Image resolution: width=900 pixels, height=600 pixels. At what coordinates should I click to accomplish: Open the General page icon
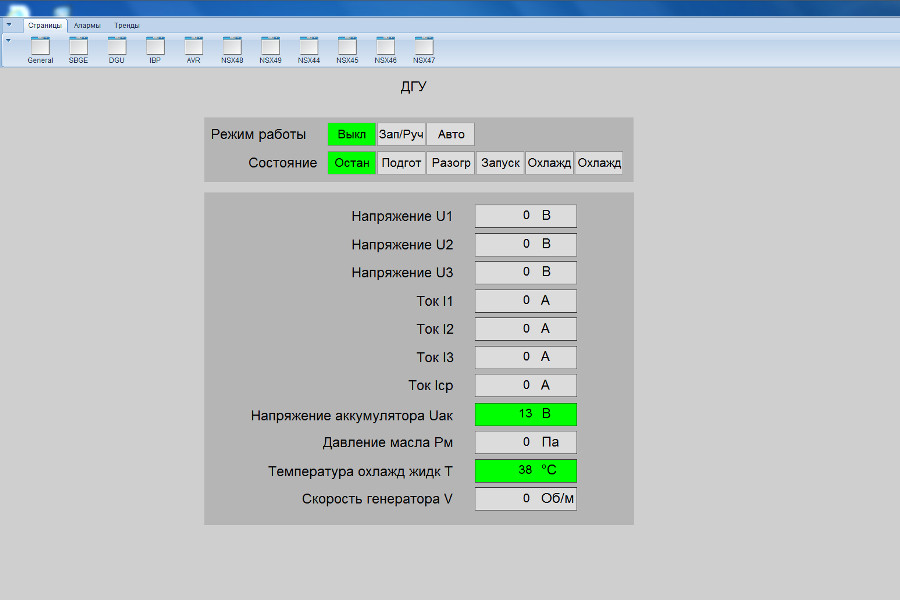point(40,50)
